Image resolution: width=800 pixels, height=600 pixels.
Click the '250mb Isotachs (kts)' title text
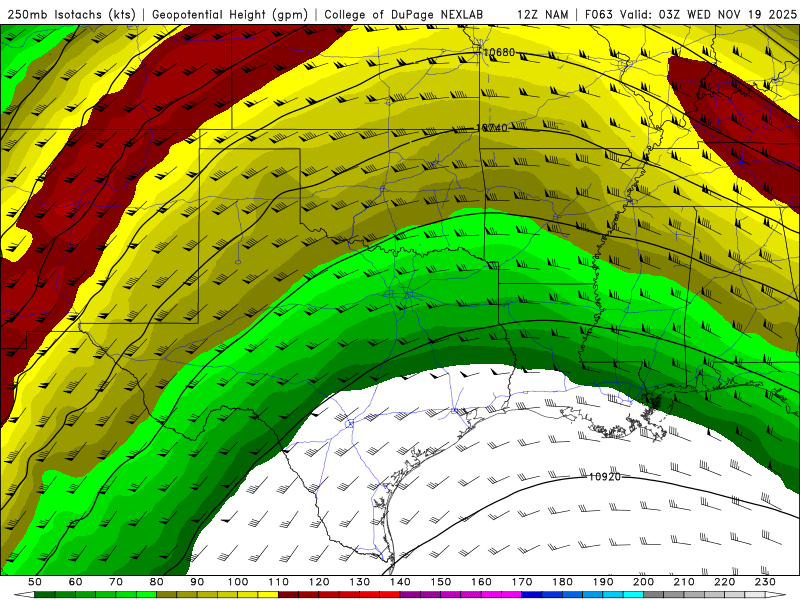pos(71,14)
